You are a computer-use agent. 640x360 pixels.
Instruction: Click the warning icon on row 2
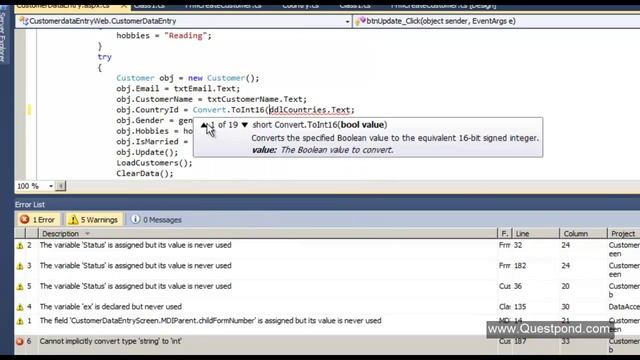coord(20,245)
